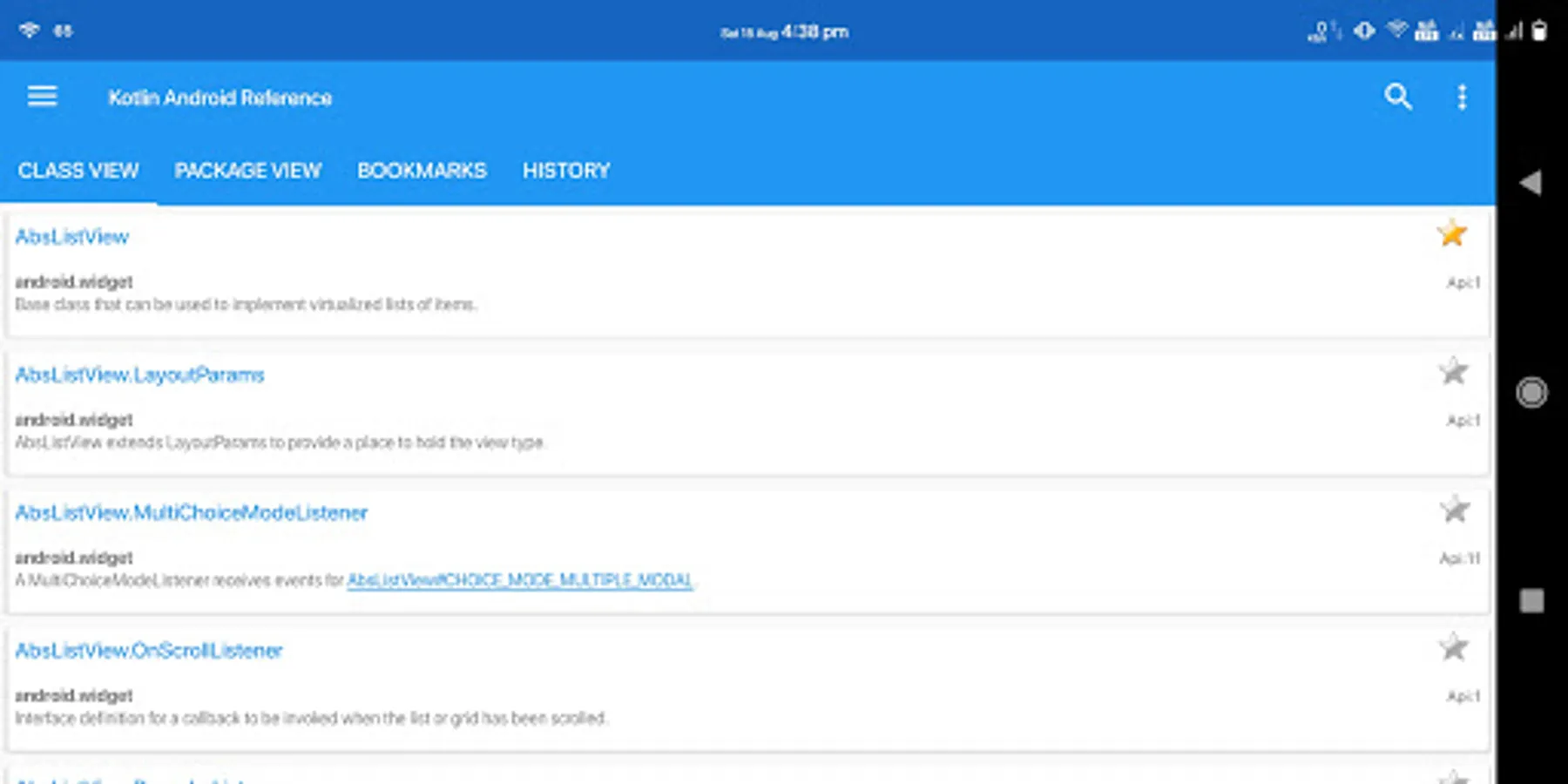1568x784 pixels.
Task: Bookmark AbsListView.LayoutParams with its star
Action: pyautogui.click(x=1453, y=372)
